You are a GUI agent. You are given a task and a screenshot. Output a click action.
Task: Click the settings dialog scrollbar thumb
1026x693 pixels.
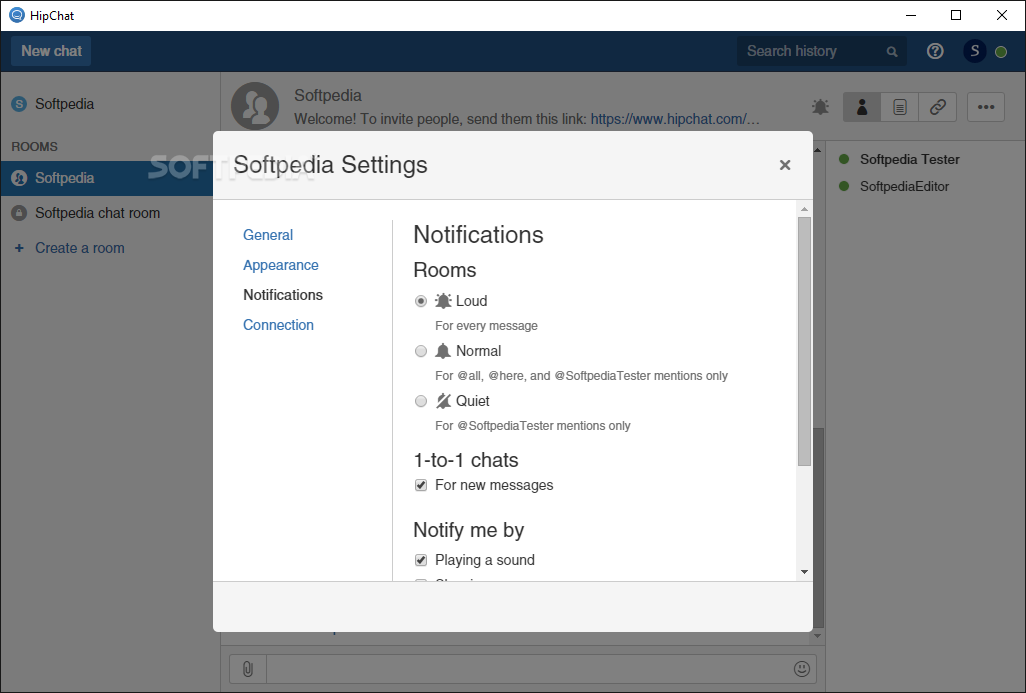pyautogui.click(x=804, y=342)
